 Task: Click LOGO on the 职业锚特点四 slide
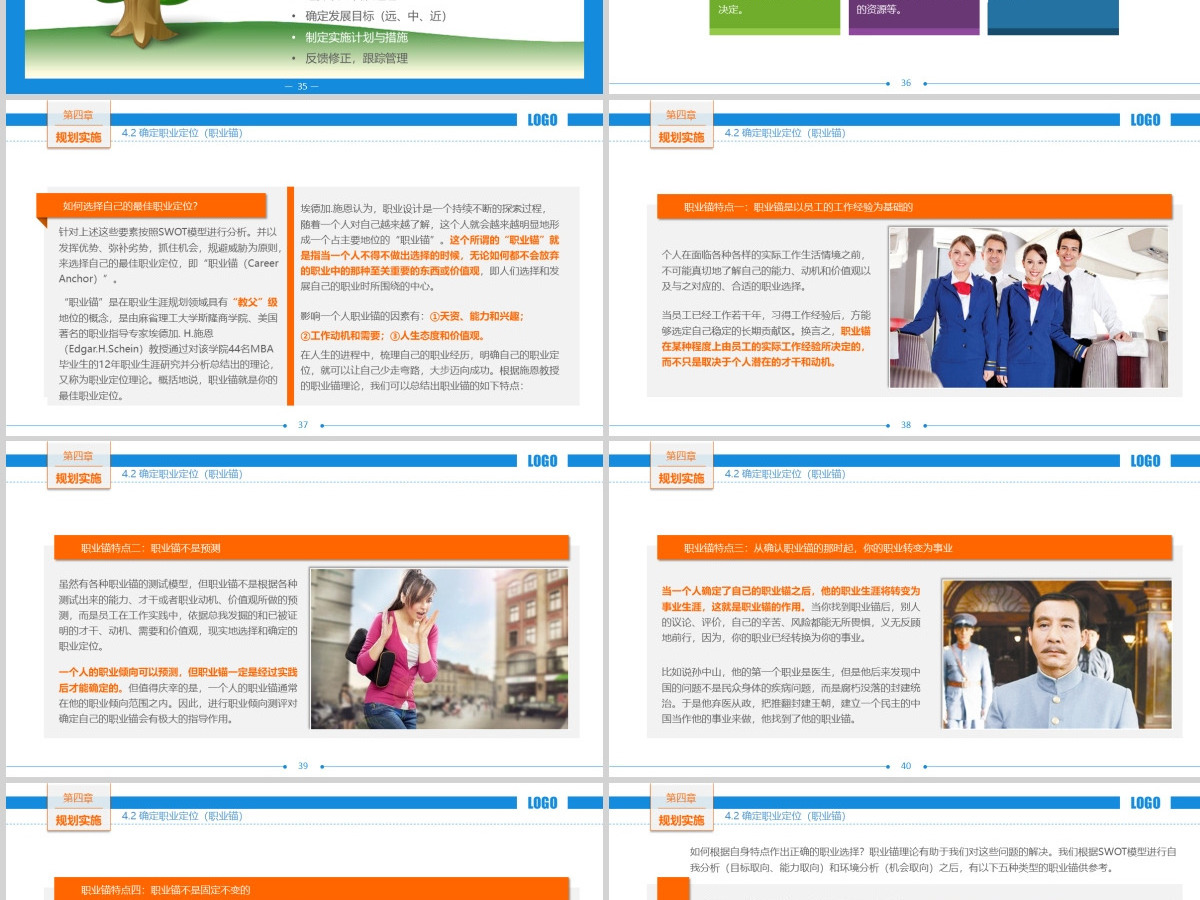click(543, 803)
